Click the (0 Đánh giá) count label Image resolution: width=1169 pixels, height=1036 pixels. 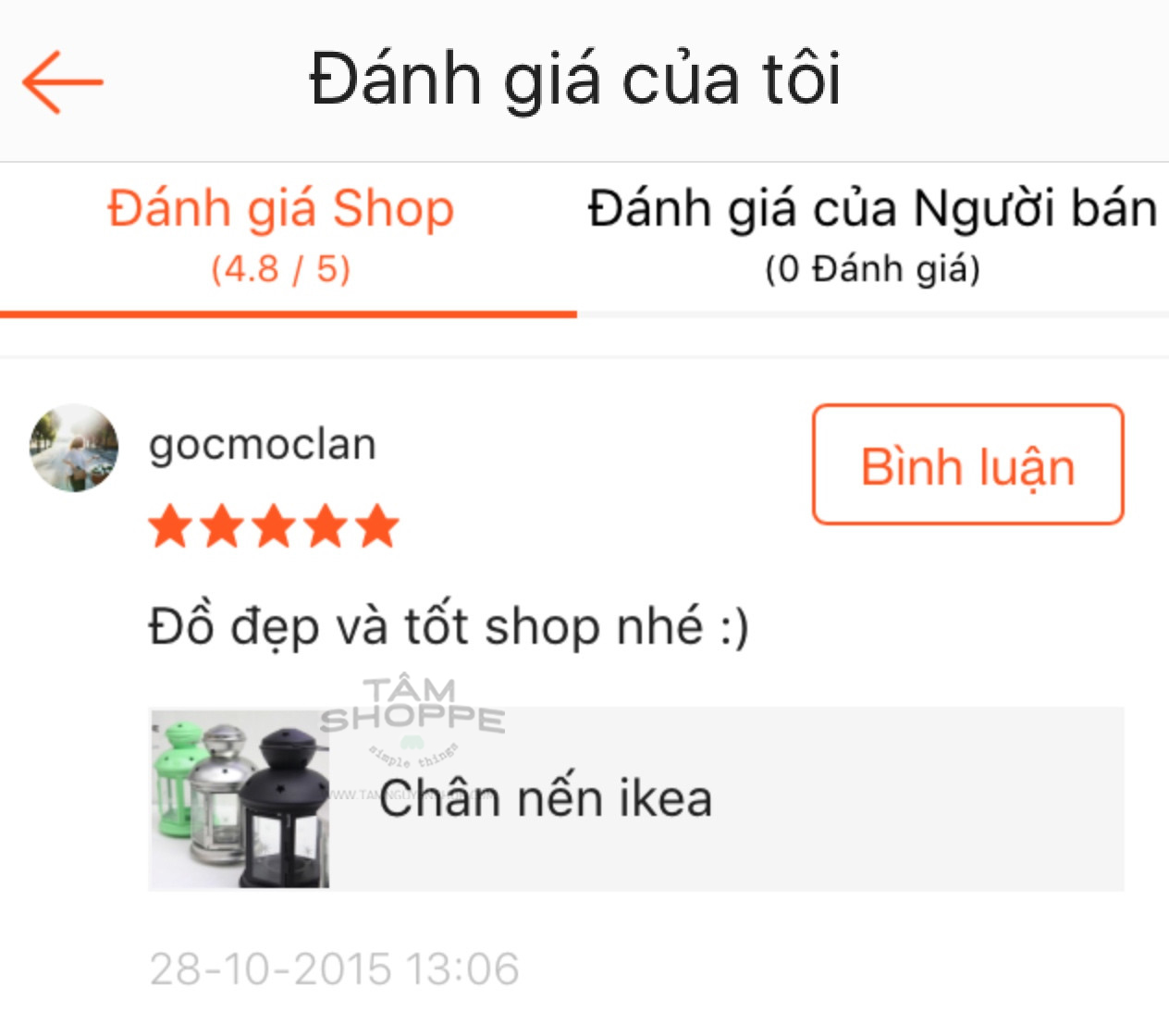pyautogui.click(x=873, y=270)
